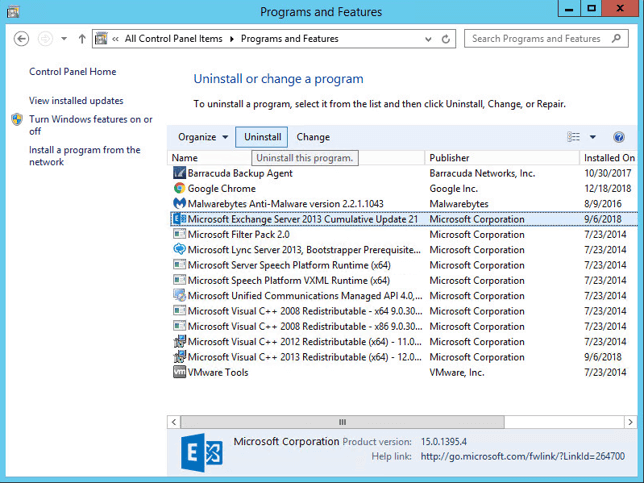
Task: Open the arrow after All Control Panel Items
Action: [x=232, y=39]
